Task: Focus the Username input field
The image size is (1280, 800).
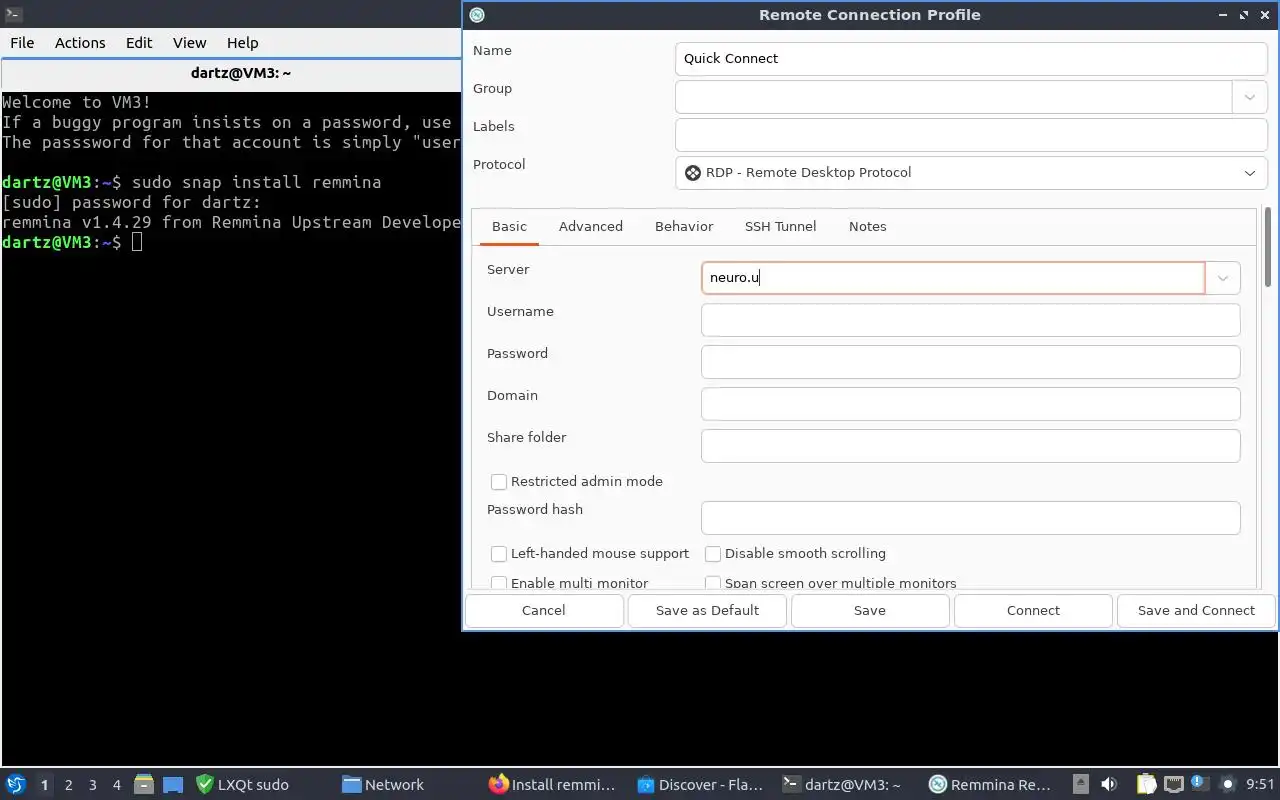Action: pyautogui.click(x=971, y=320)
